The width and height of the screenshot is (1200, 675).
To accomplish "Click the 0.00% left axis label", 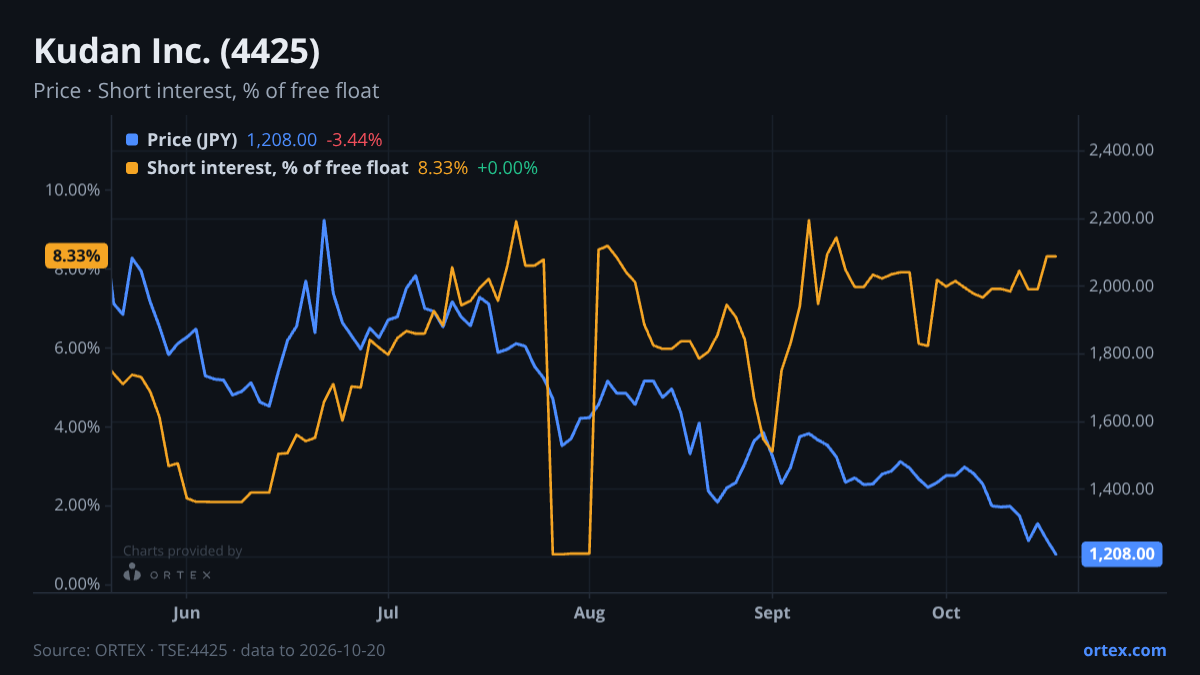I will point(77,584).
